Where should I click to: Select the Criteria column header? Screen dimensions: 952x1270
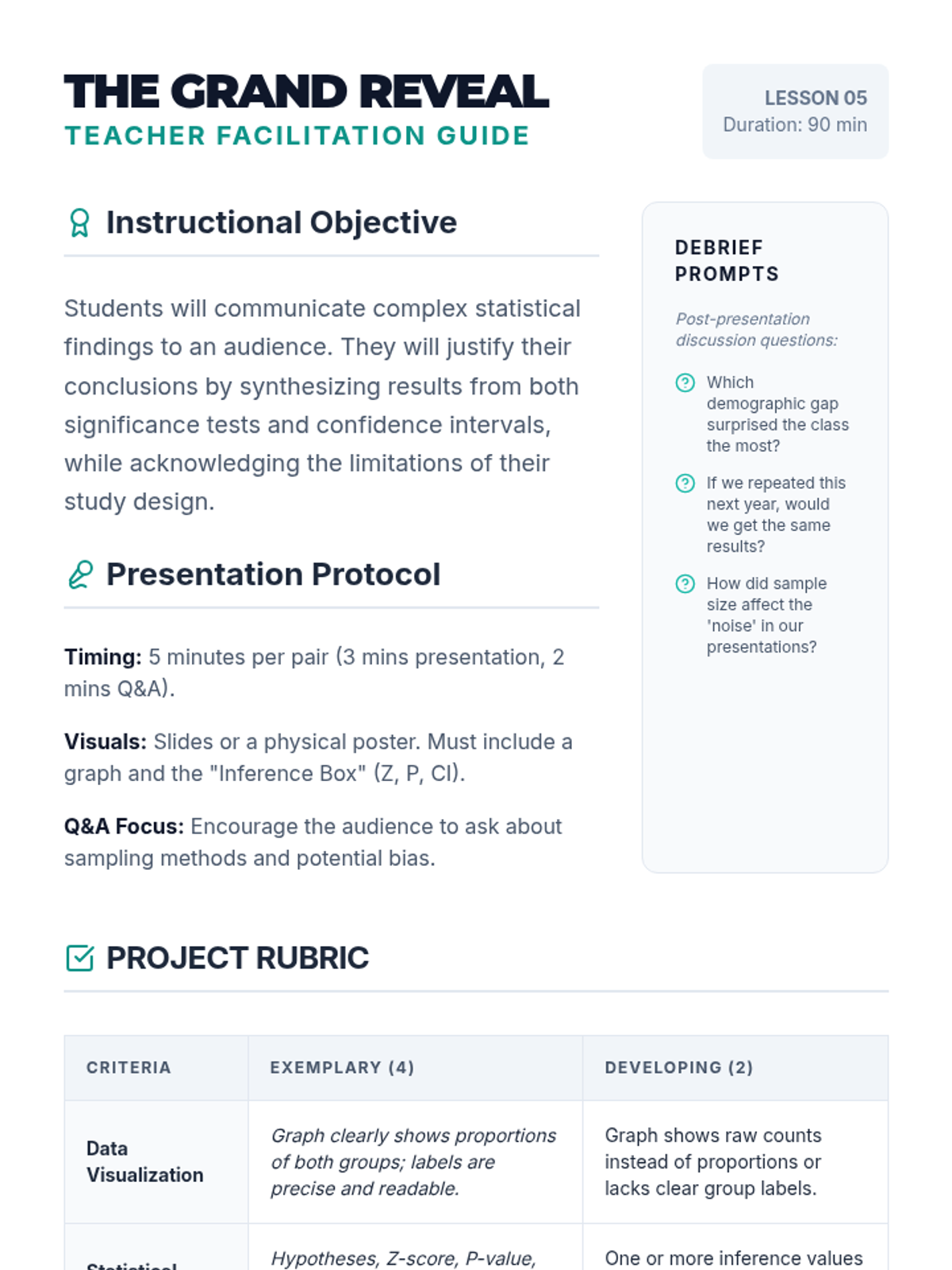tap(129, 1068)
